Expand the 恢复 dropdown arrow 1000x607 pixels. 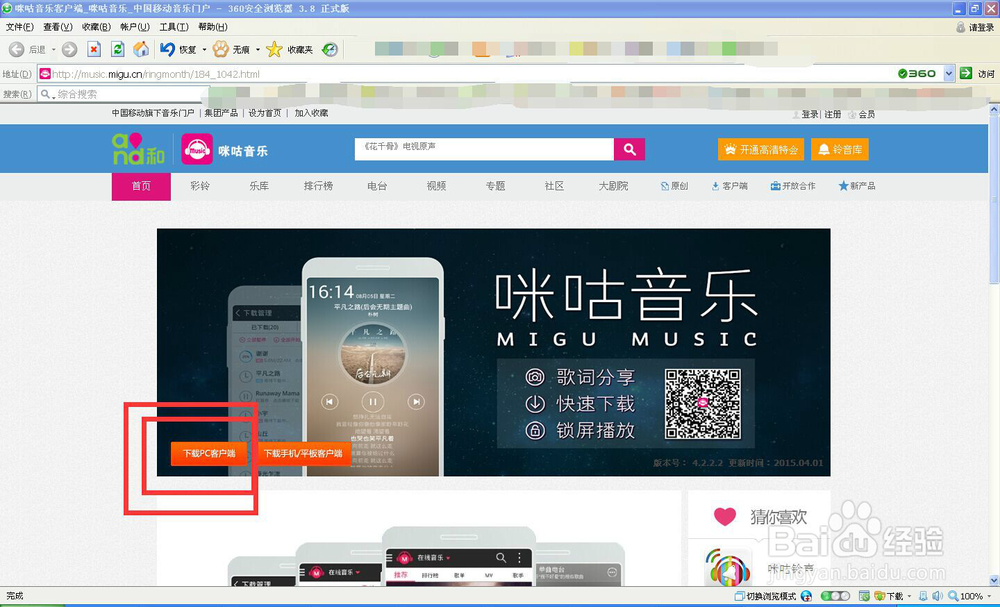[x=204, y=49]
